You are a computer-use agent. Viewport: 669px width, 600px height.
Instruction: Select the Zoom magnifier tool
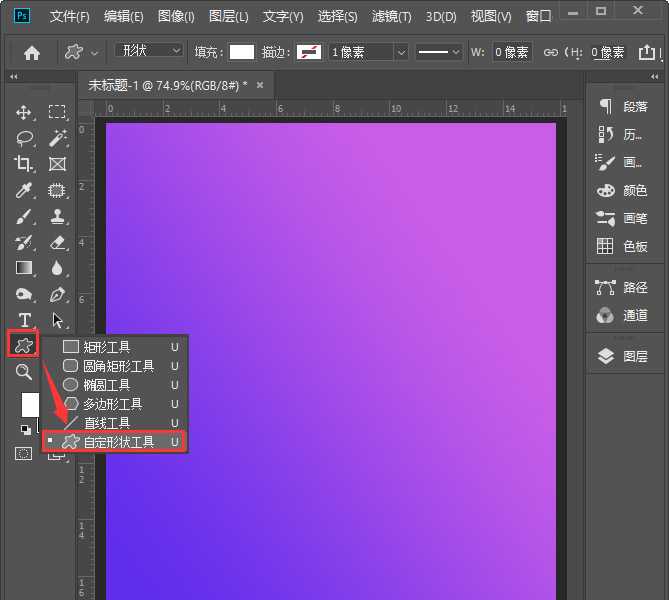click(24, 371)
